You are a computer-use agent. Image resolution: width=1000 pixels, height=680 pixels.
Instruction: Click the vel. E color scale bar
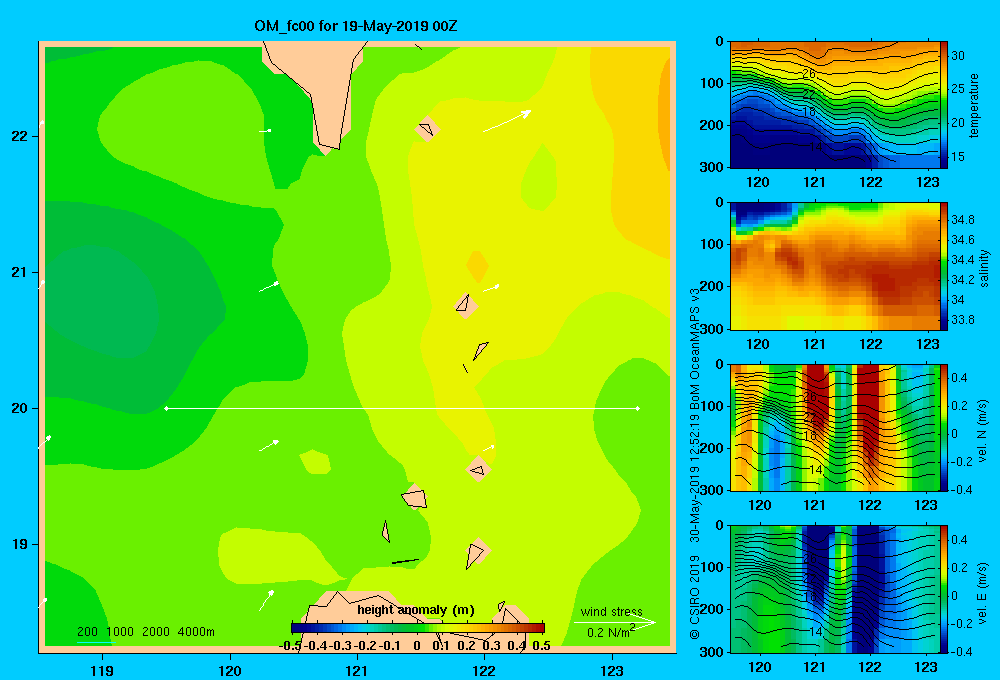pyautogui.click(x=944, y=589)
